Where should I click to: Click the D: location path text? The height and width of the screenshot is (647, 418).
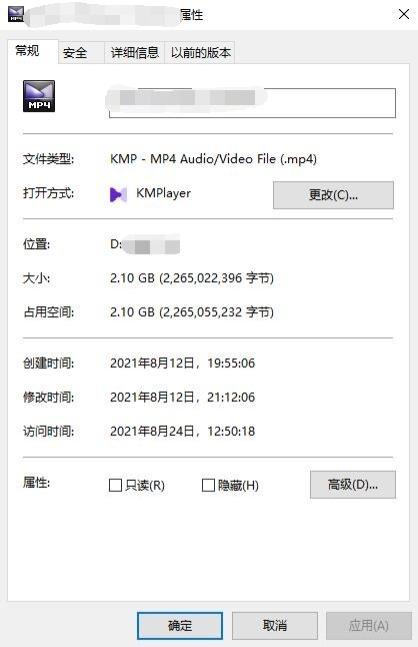pyautogui.click(x=145, y=245)
